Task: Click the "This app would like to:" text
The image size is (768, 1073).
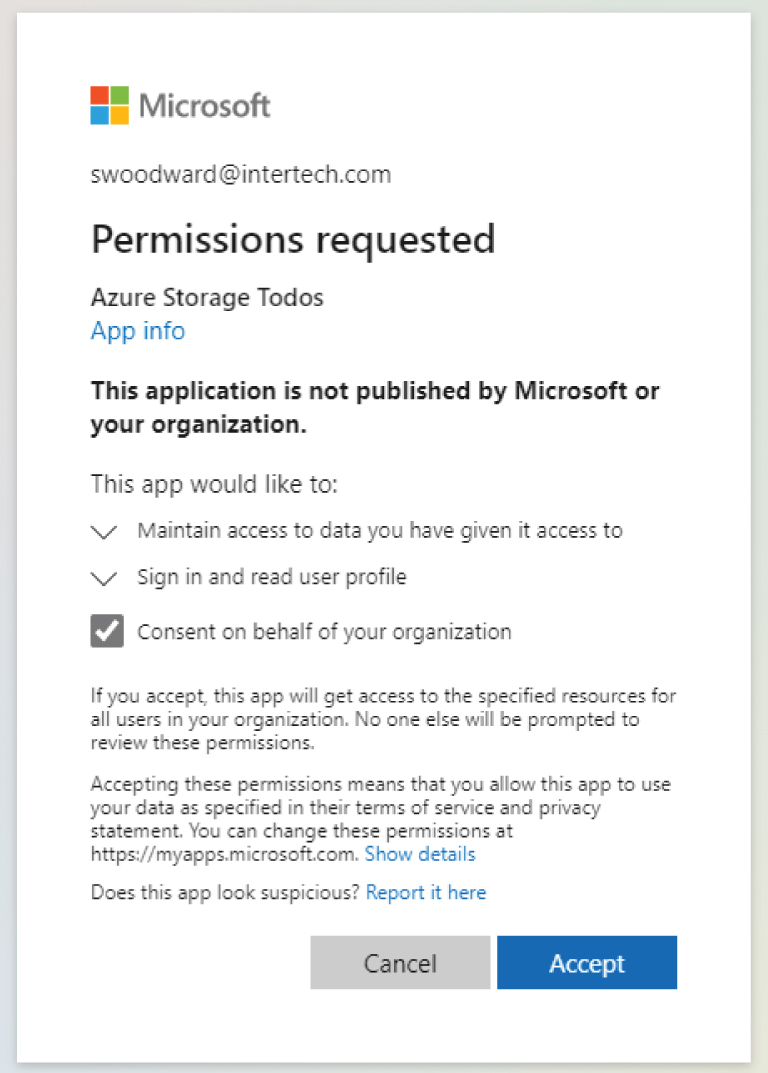Action: tap(215, 485)
